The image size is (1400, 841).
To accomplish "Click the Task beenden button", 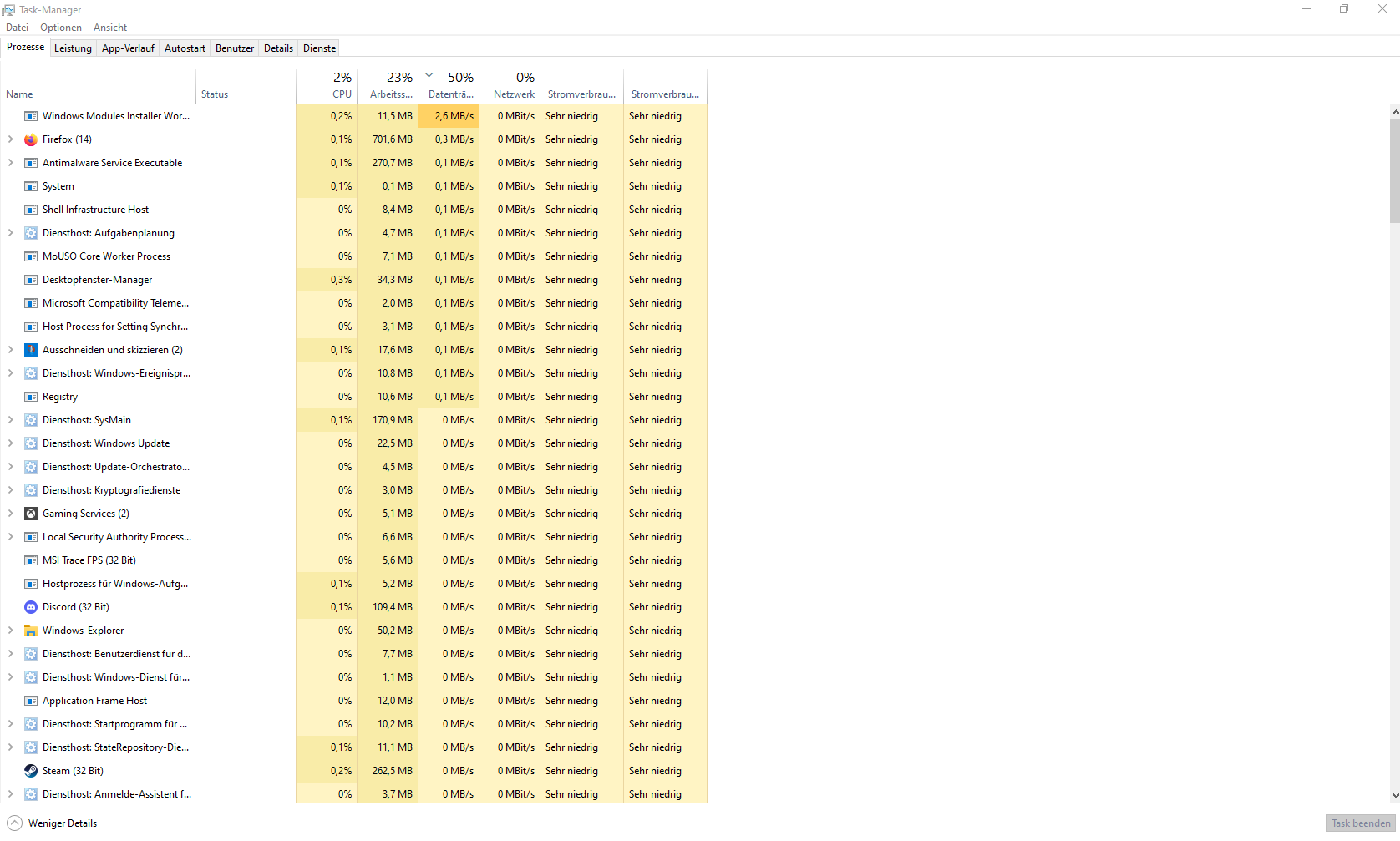I will click(1361, 823).
